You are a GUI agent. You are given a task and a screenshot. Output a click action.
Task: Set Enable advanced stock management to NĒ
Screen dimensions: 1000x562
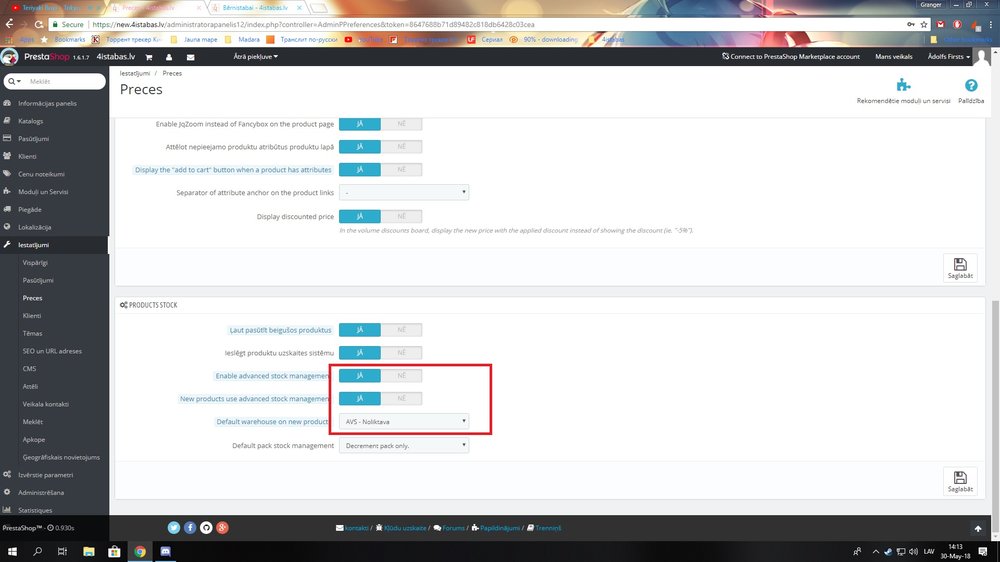[401, 376]
